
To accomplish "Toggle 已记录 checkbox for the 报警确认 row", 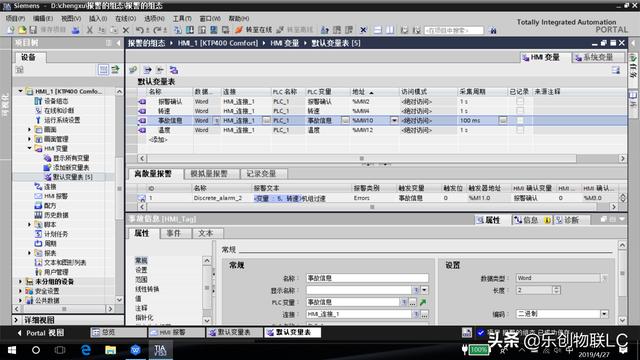I will 520,101.
